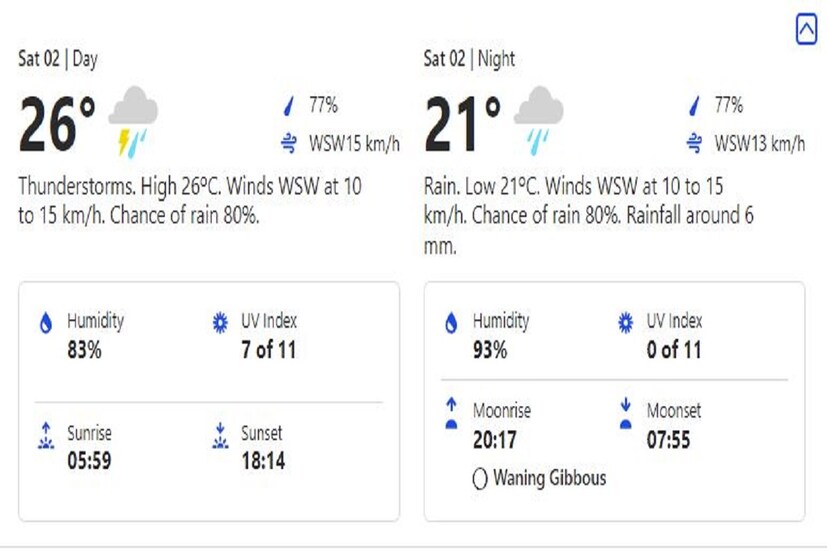Click the 26° daytime high temperature
827x551 pixels.
57,125
